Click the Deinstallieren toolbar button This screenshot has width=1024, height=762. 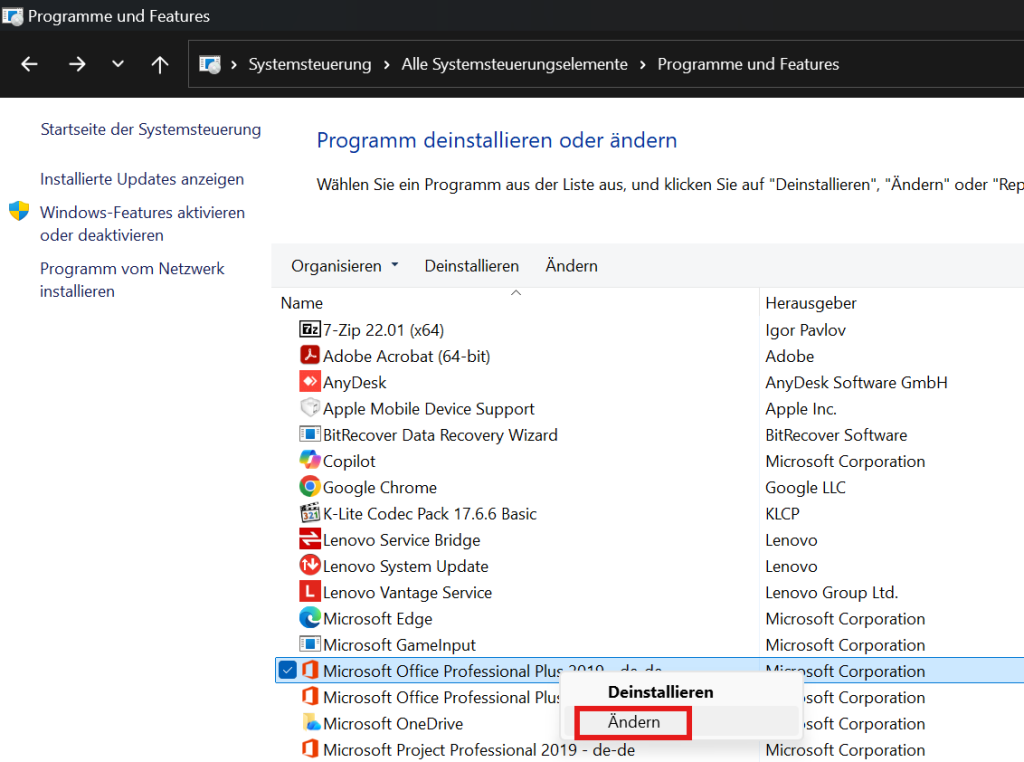pos(472,266)
